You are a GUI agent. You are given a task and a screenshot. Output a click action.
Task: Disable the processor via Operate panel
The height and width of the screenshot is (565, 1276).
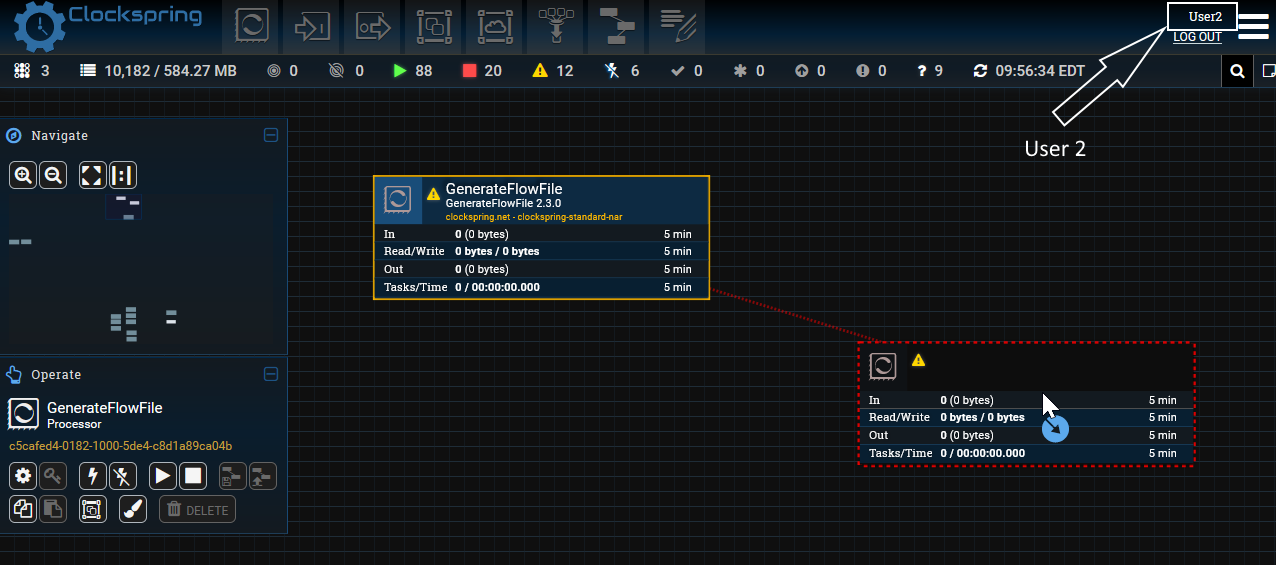pos(123,476)
